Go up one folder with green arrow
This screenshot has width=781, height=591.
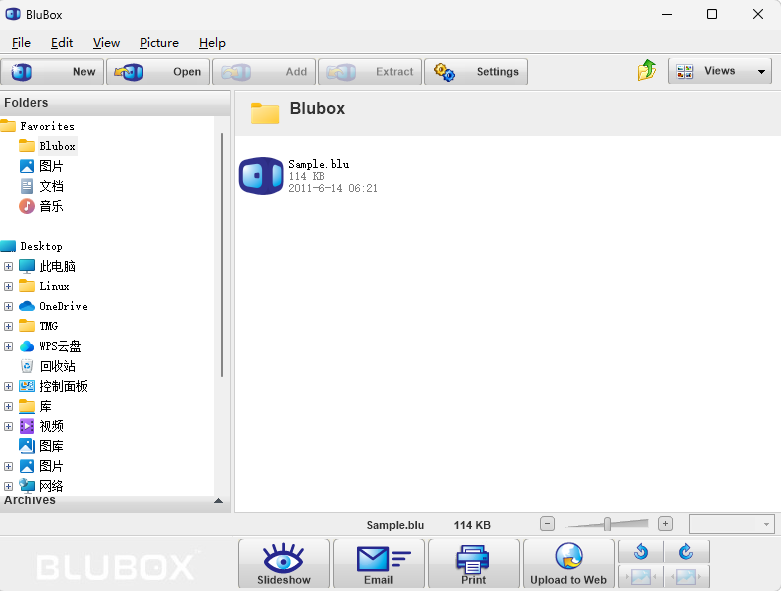647,71
